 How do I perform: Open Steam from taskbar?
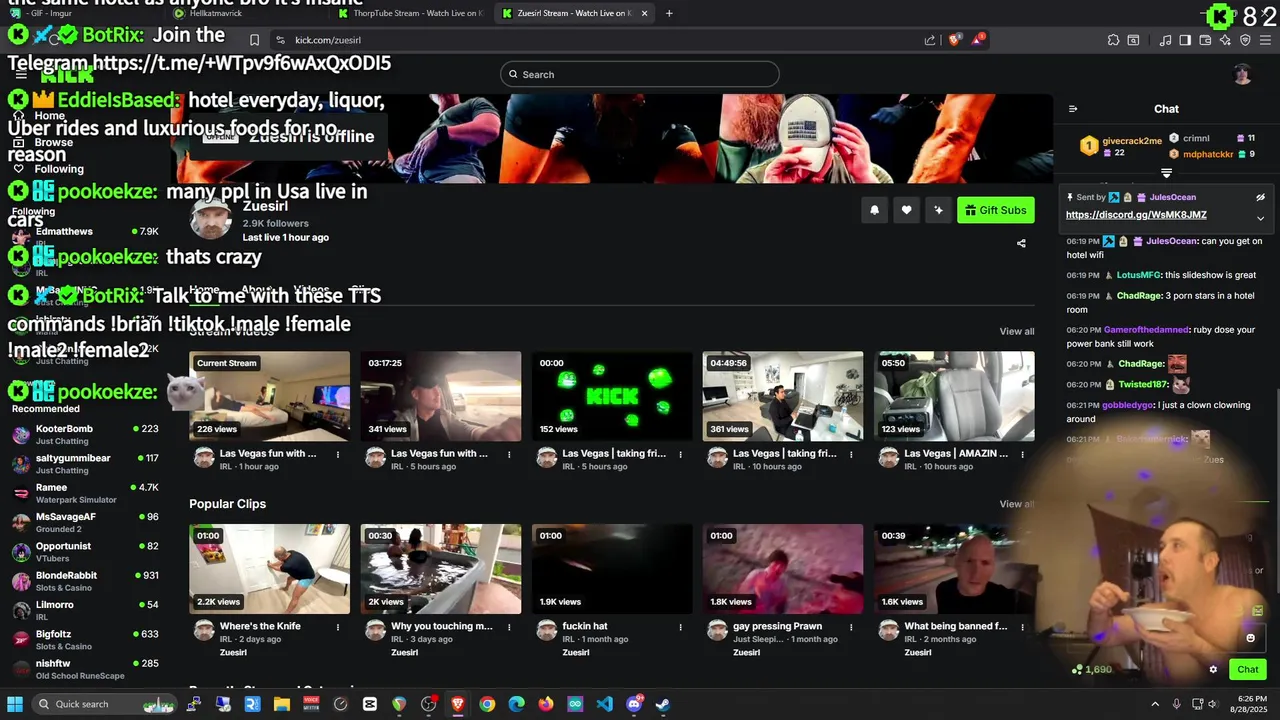[x=663, y=704]
